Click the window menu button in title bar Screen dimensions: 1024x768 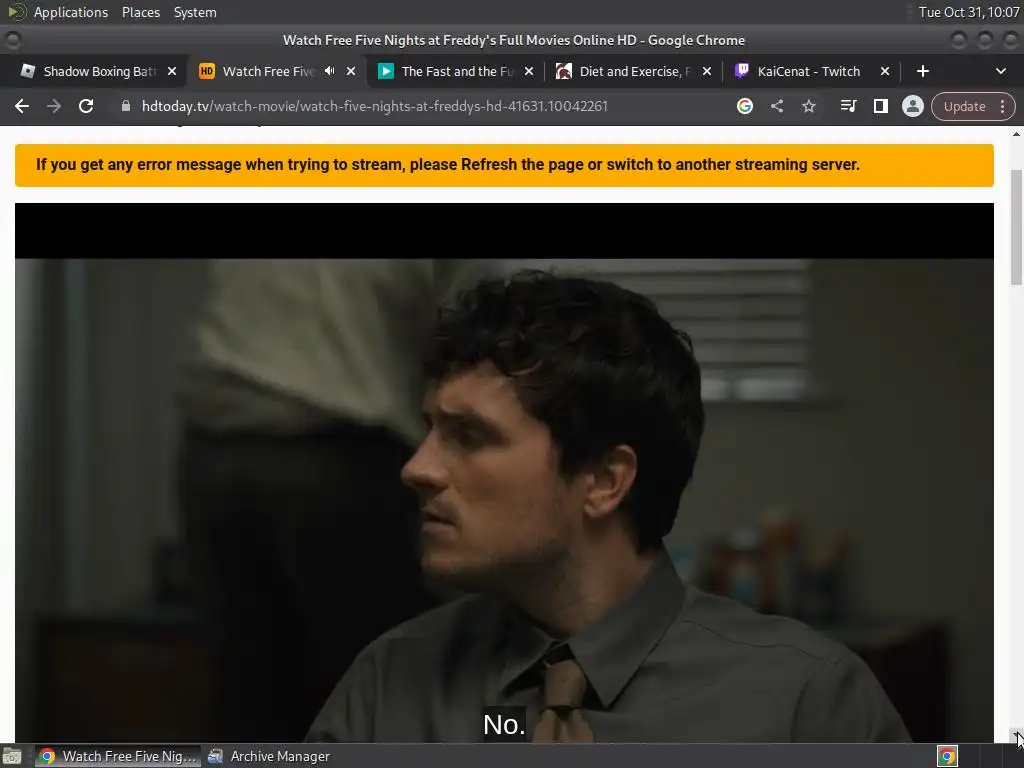tap(13, 40)
